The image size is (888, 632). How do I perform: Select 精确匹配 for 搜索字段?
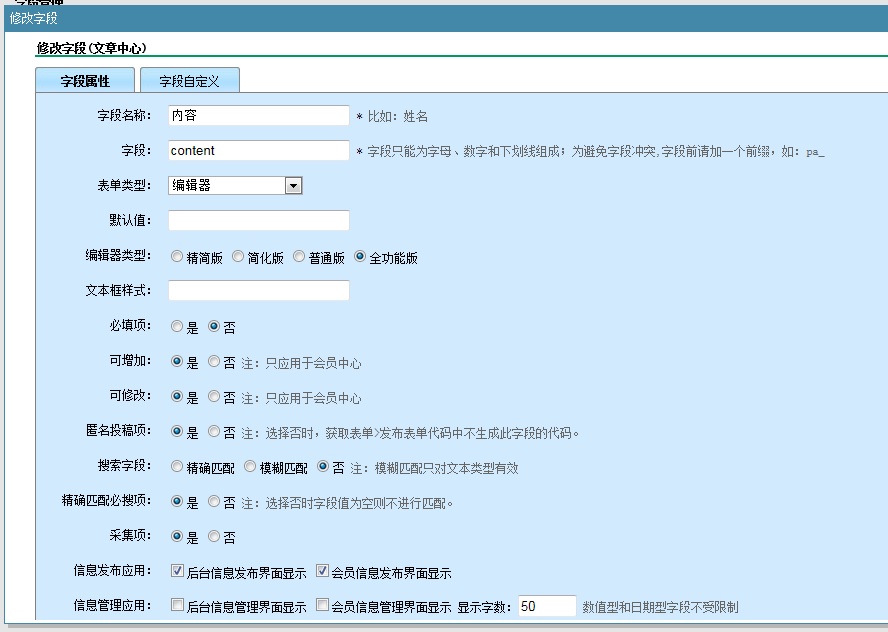(178, 467)
